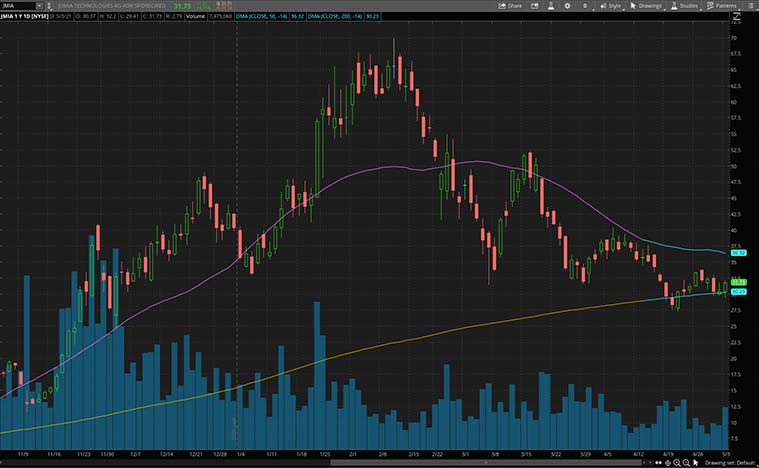Image resolution: width=759 pixels, height=468 pixels.
Task: Click the Volume label in chart header
Action: [196, 16]
